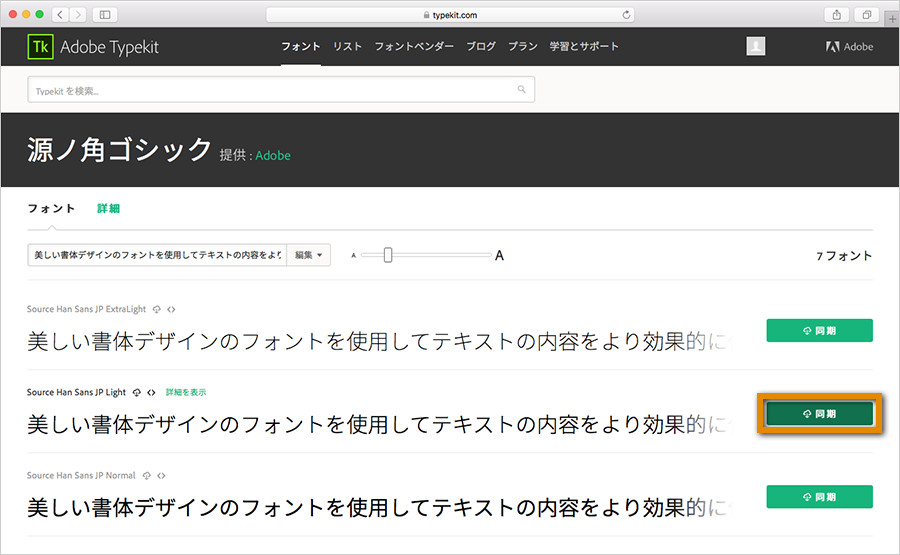The width and height of the screenshot is (900, 555).
Task: Click Source Han Sans JP Normal name
Action: [81, 476]
